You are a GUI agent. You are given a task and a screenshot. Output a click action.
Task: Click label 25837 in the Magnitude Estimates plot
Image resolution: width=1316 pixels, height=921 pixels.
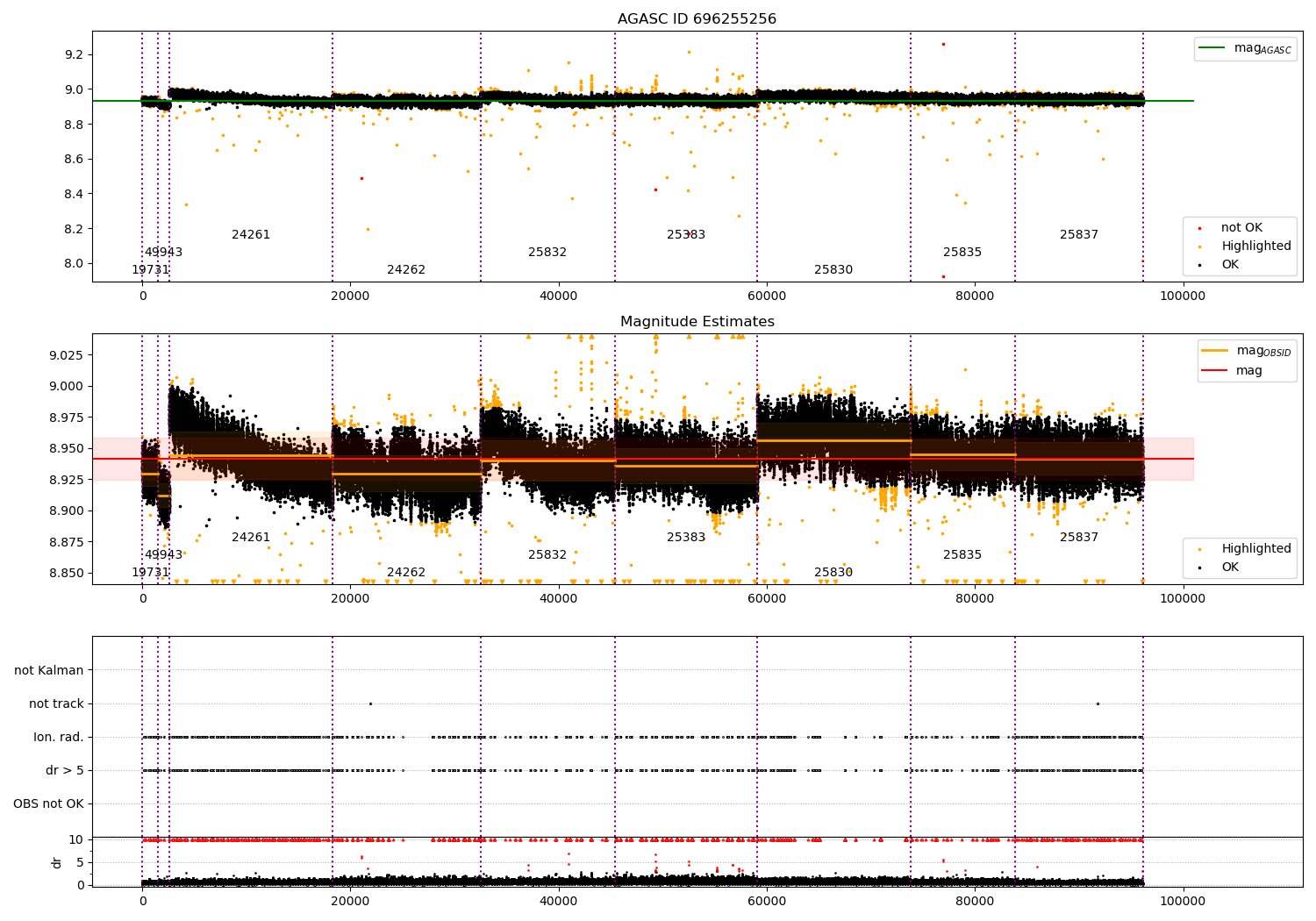click(1079, 538)
